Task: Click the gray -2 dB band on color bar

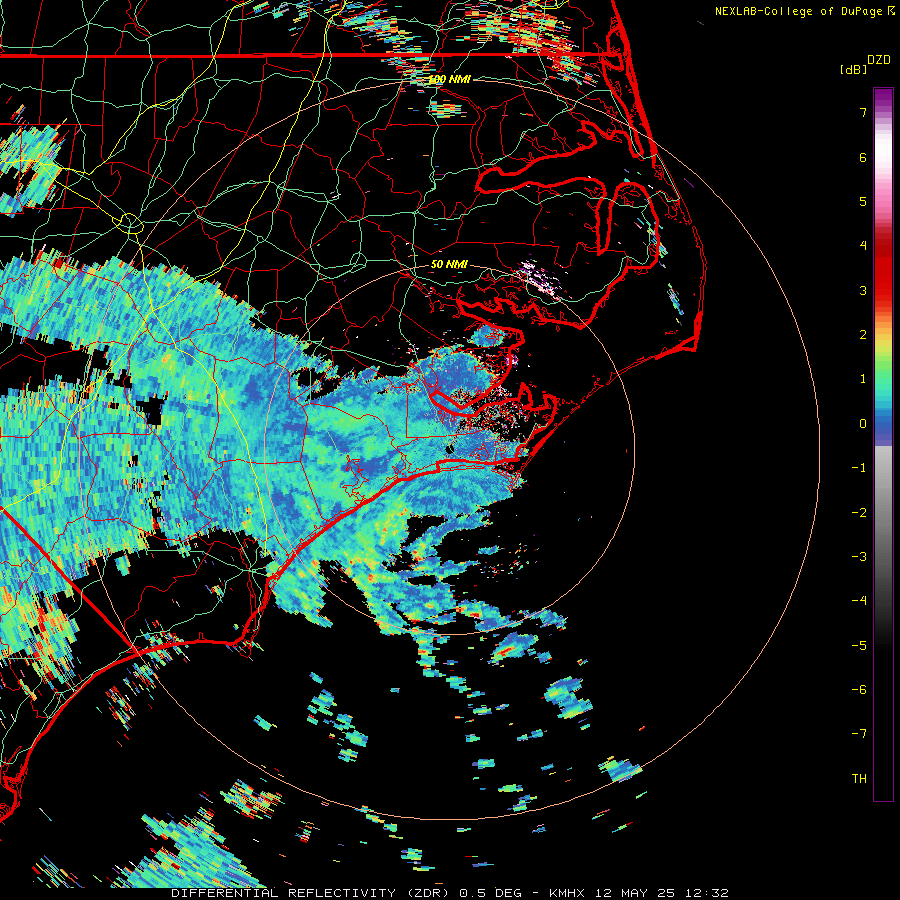Action: [x=883, y=513]
